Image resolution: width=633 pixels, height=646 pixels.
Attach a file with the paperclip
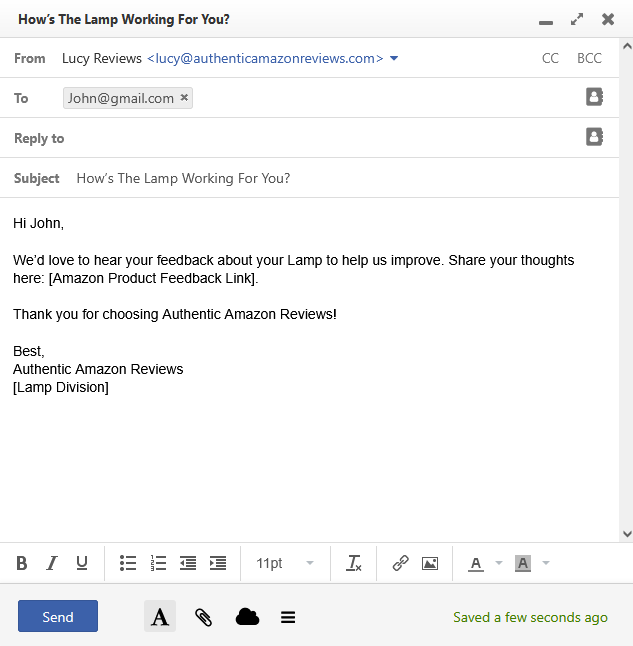point(204,617)
